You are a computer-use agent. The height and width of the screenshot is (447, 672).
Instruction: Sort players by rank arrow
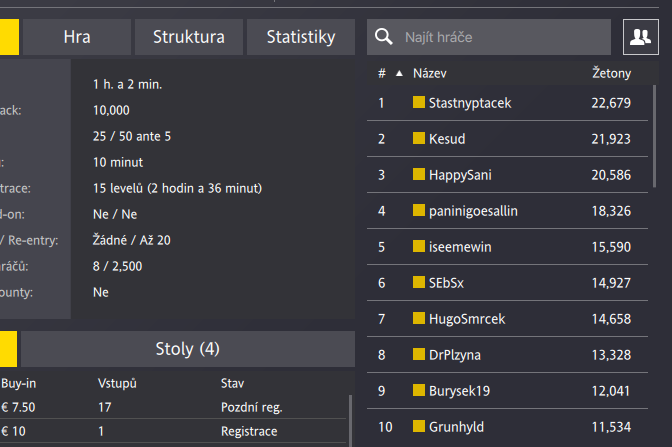[x=400, y=74]
